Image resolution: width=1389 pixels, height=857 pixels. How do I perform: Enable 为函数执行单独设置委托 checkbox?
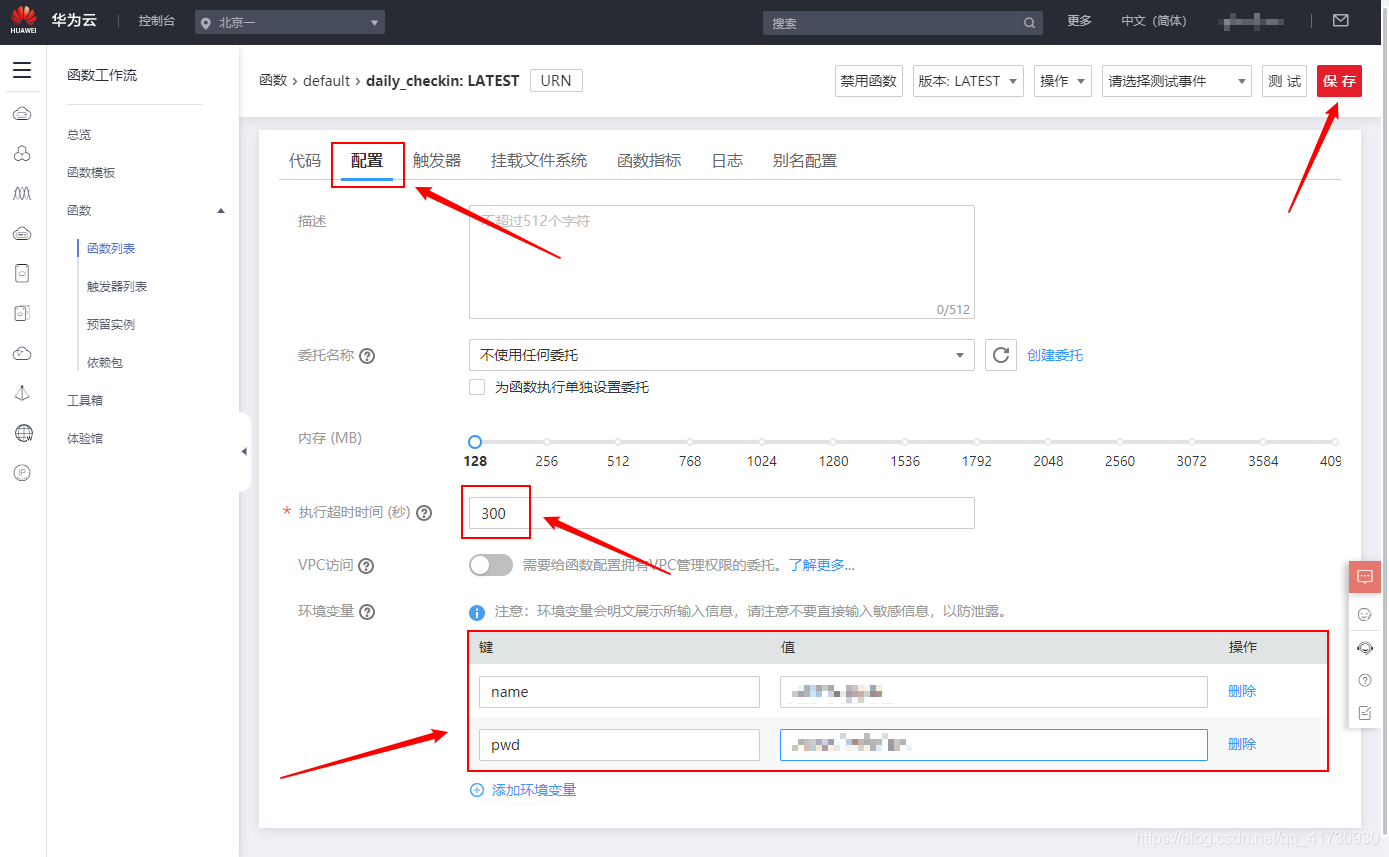(x=477, y=387)
